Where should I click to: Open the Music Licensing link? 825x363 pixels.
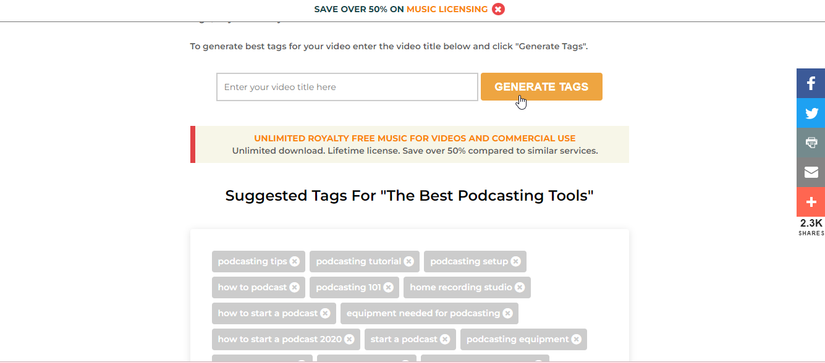[447, 9]
